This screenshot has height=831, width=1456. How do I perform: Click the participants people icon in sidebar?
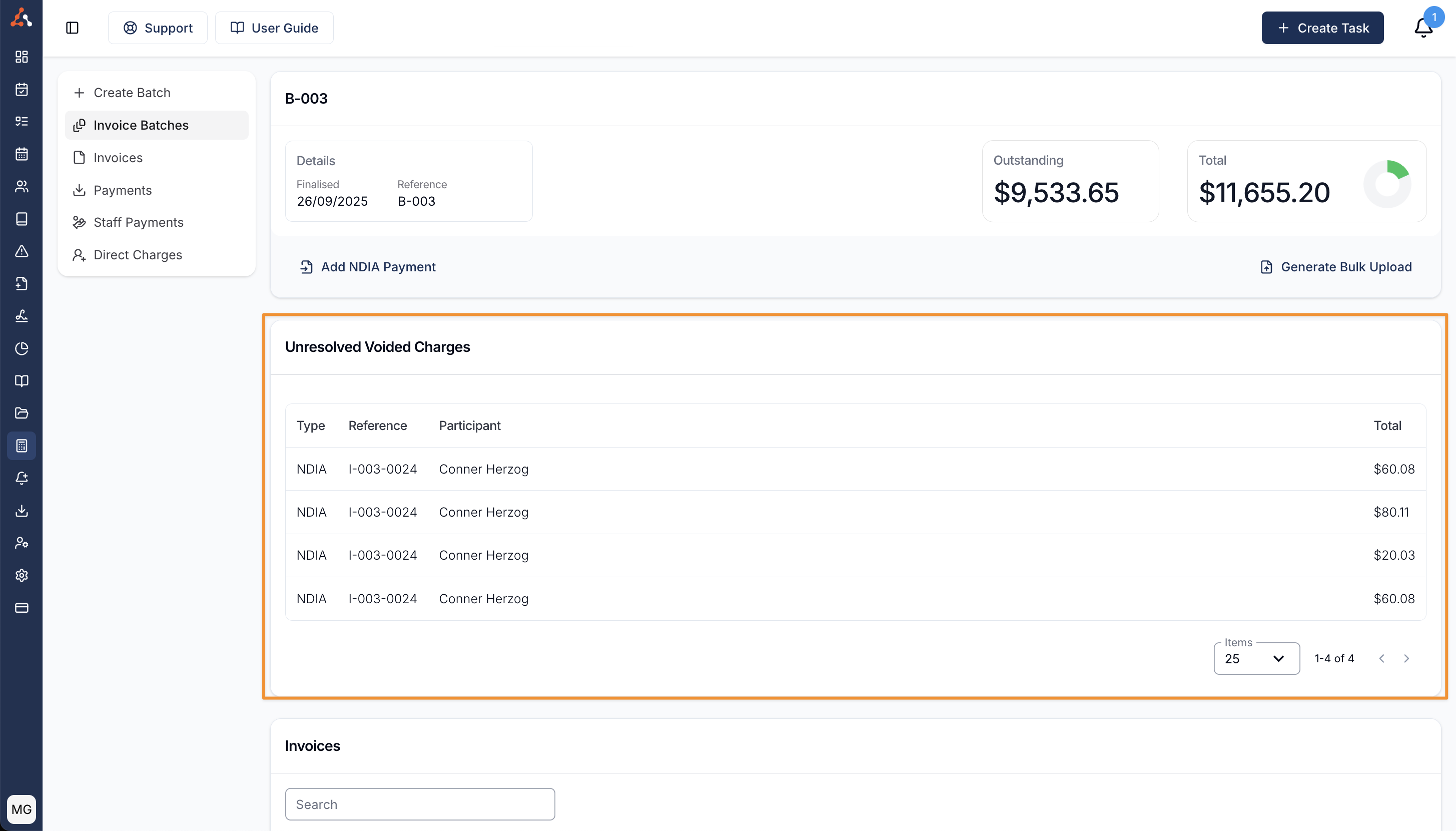[x=22, y=187]
